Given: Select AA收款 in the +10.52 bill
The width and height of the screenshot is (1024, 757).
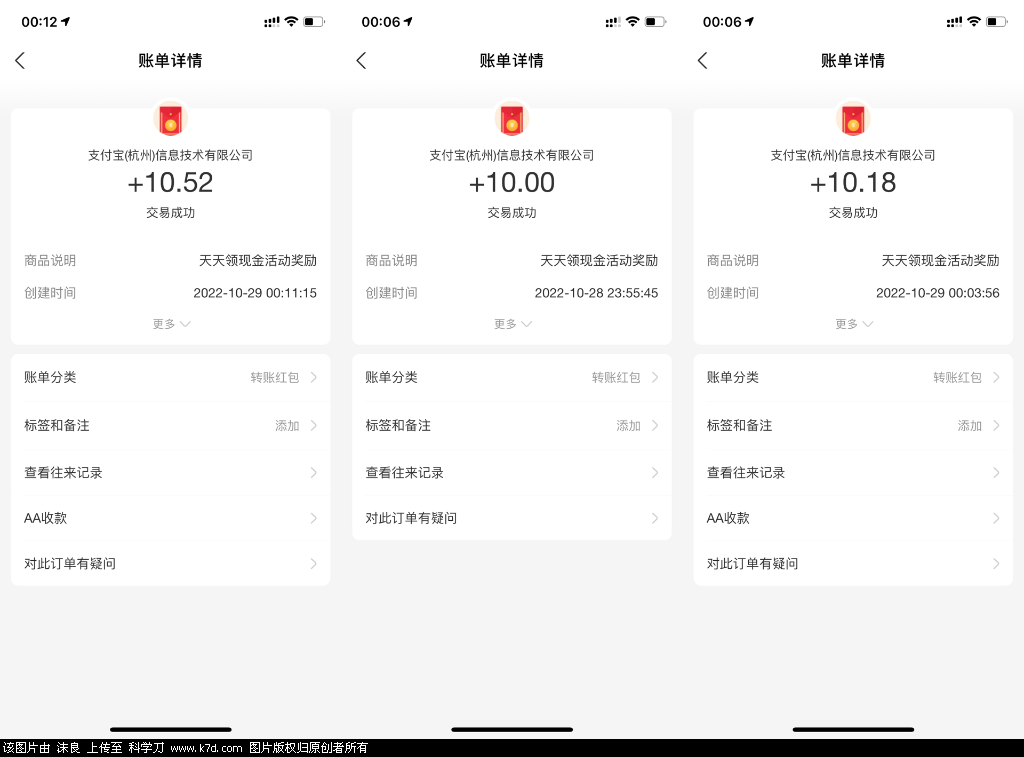Looking at the screenshot, I should pos(170,518).
